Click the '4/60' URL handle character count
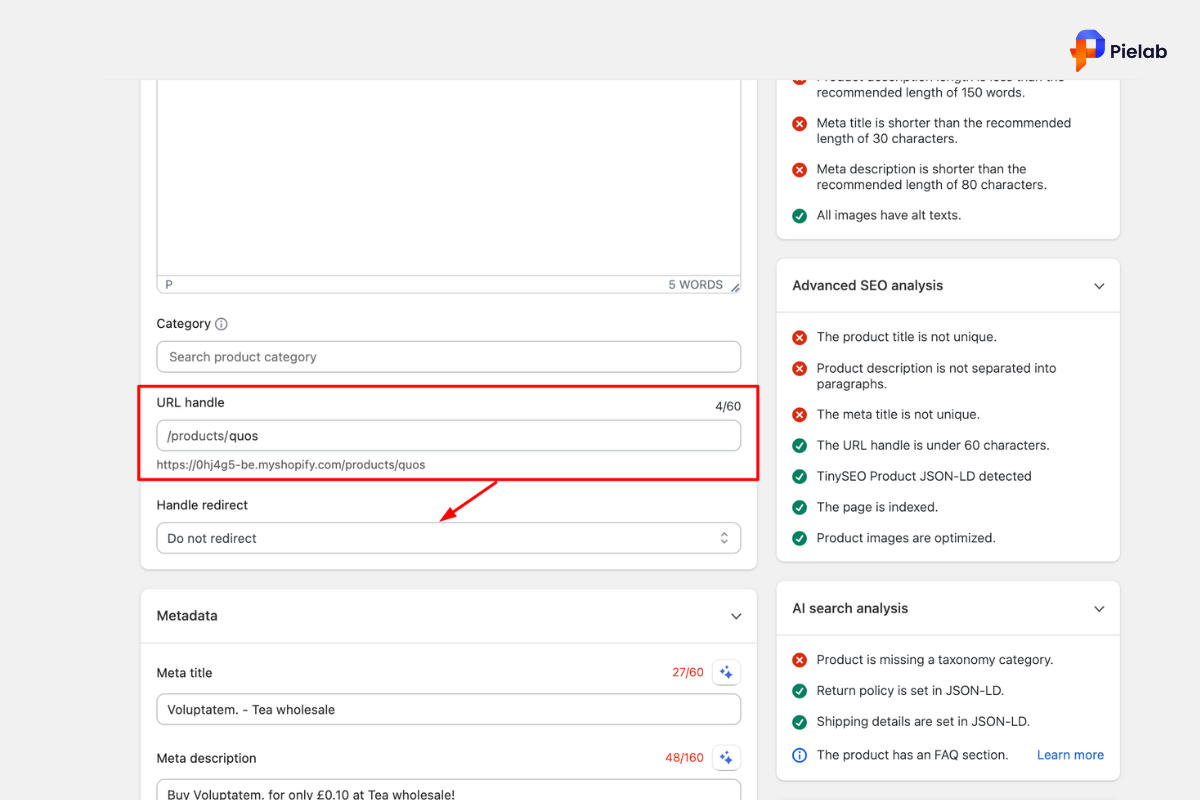 (726, 406)
